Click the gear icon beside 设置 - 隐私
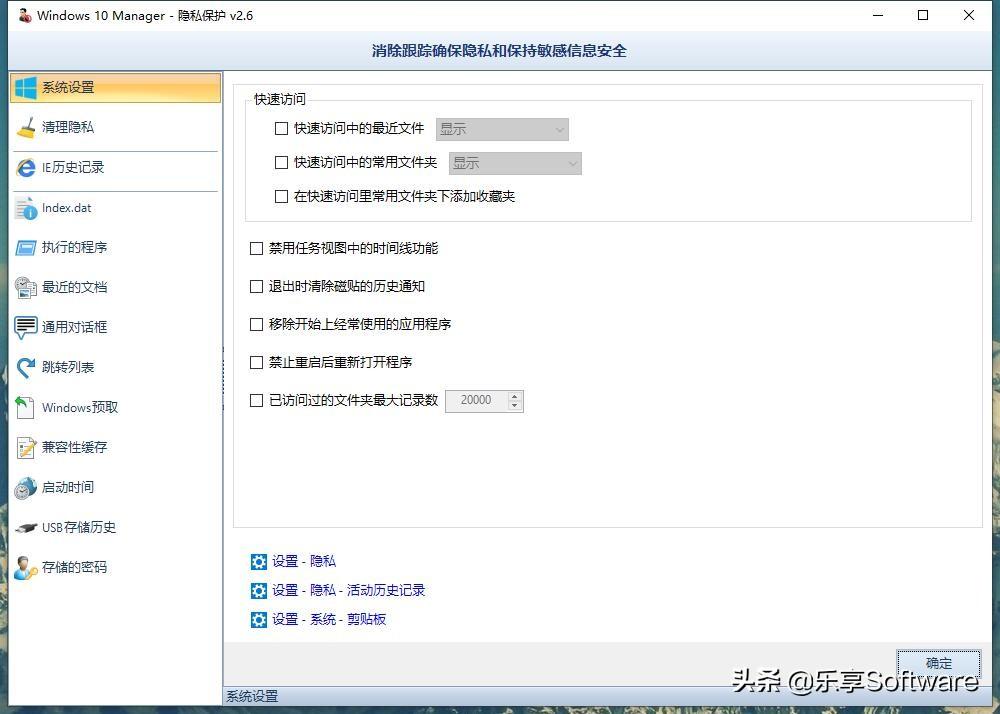Viewport: 1000px width, 714px height. (258, 562)
